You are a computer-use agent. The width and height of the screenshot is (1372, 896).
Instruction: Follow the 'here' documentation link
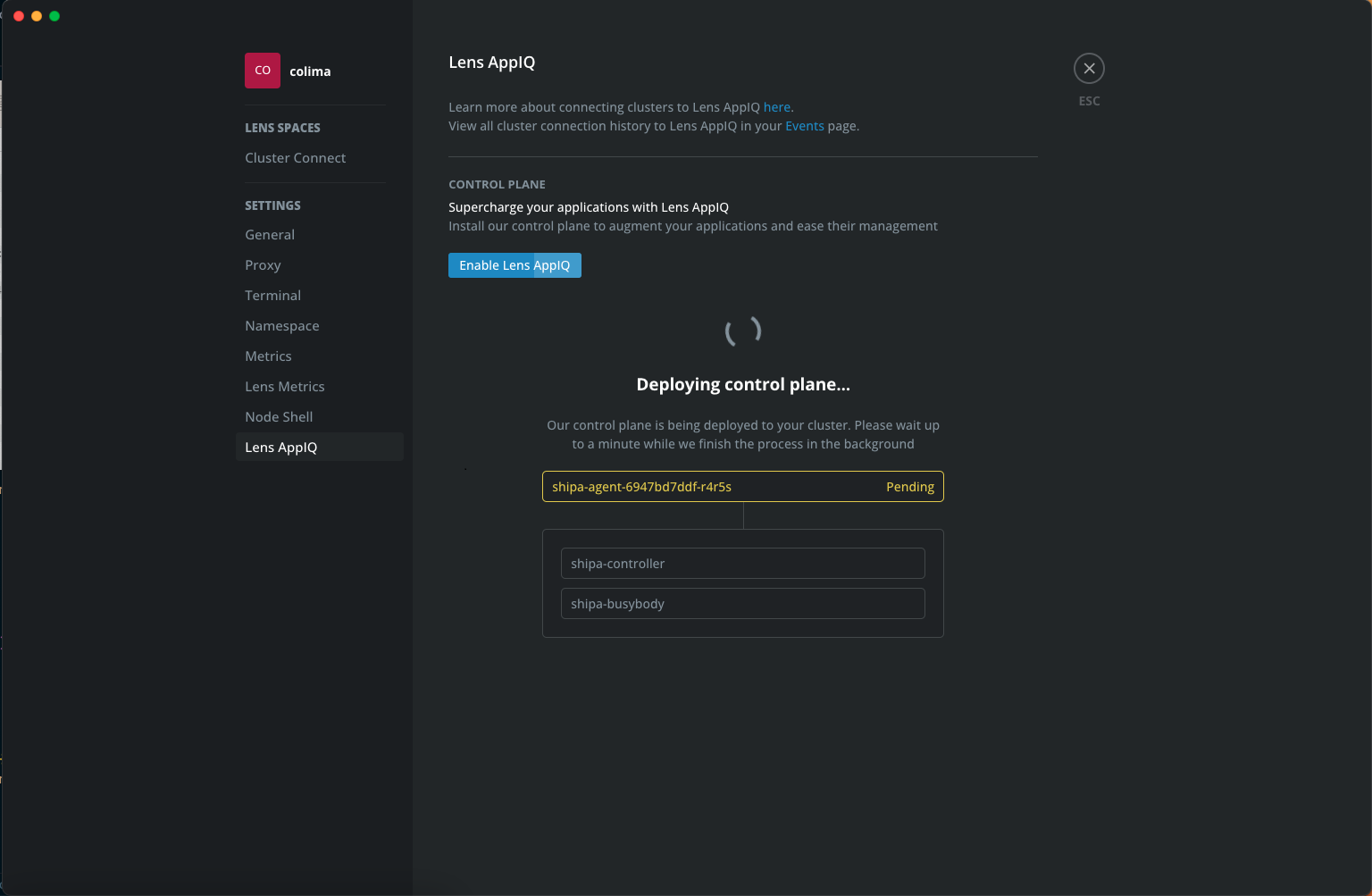pyautogui.click(x=776, y=107)
